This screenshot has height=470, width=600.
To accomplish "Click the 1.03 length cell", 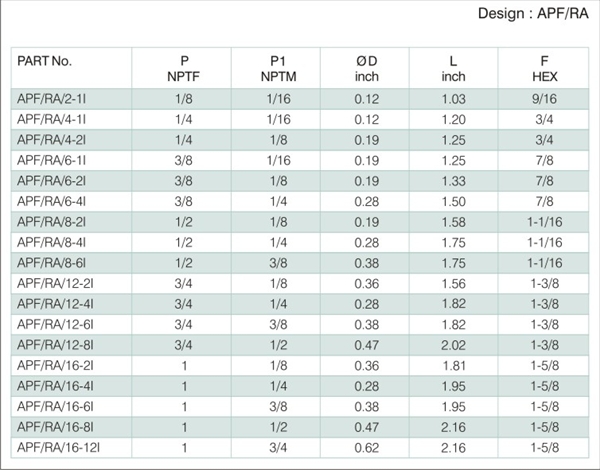I will coord(453,99).
